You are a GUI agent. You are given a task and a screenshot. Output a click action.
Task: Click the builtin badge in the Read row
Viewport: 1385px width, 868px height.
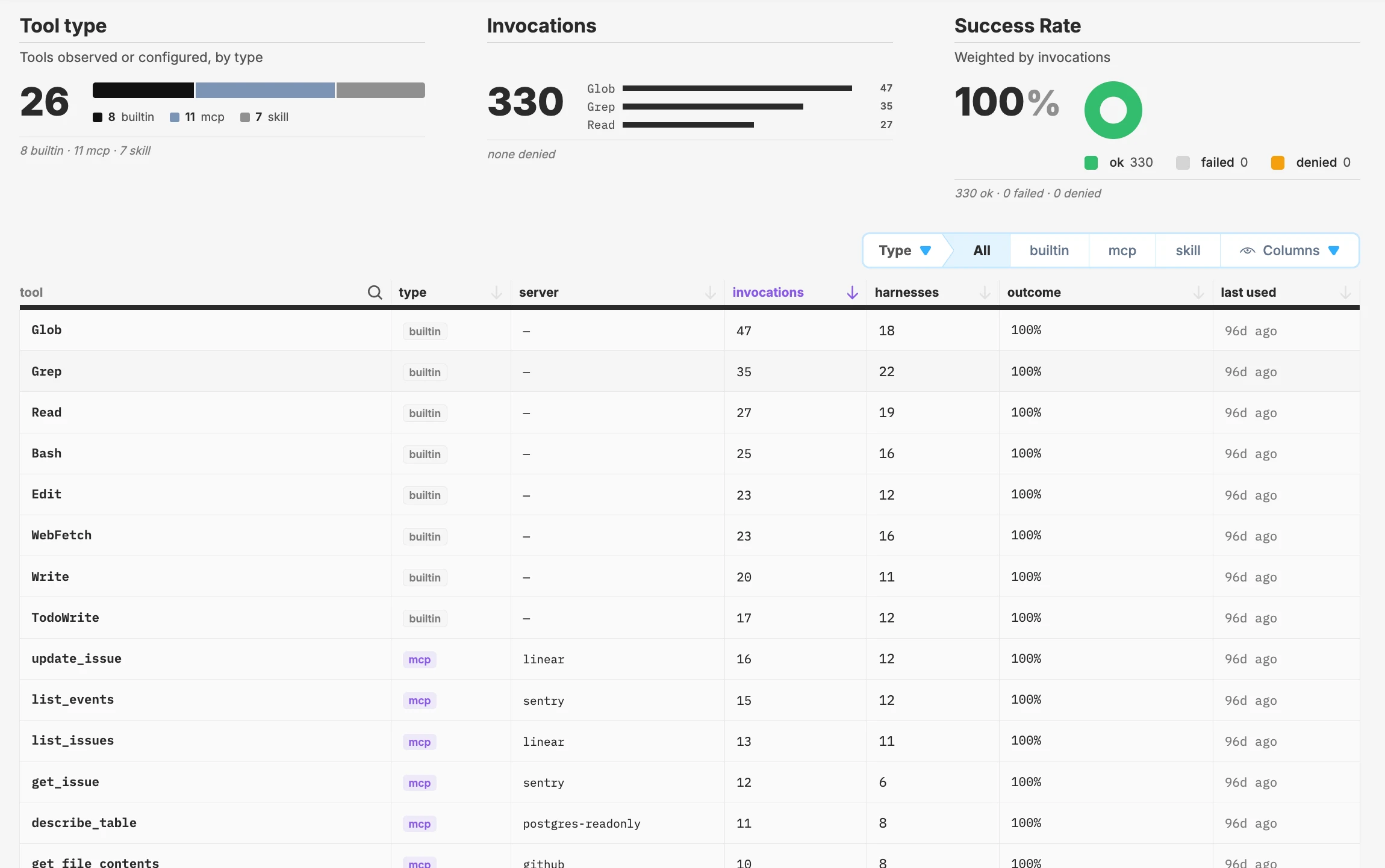tap(425, 413)
